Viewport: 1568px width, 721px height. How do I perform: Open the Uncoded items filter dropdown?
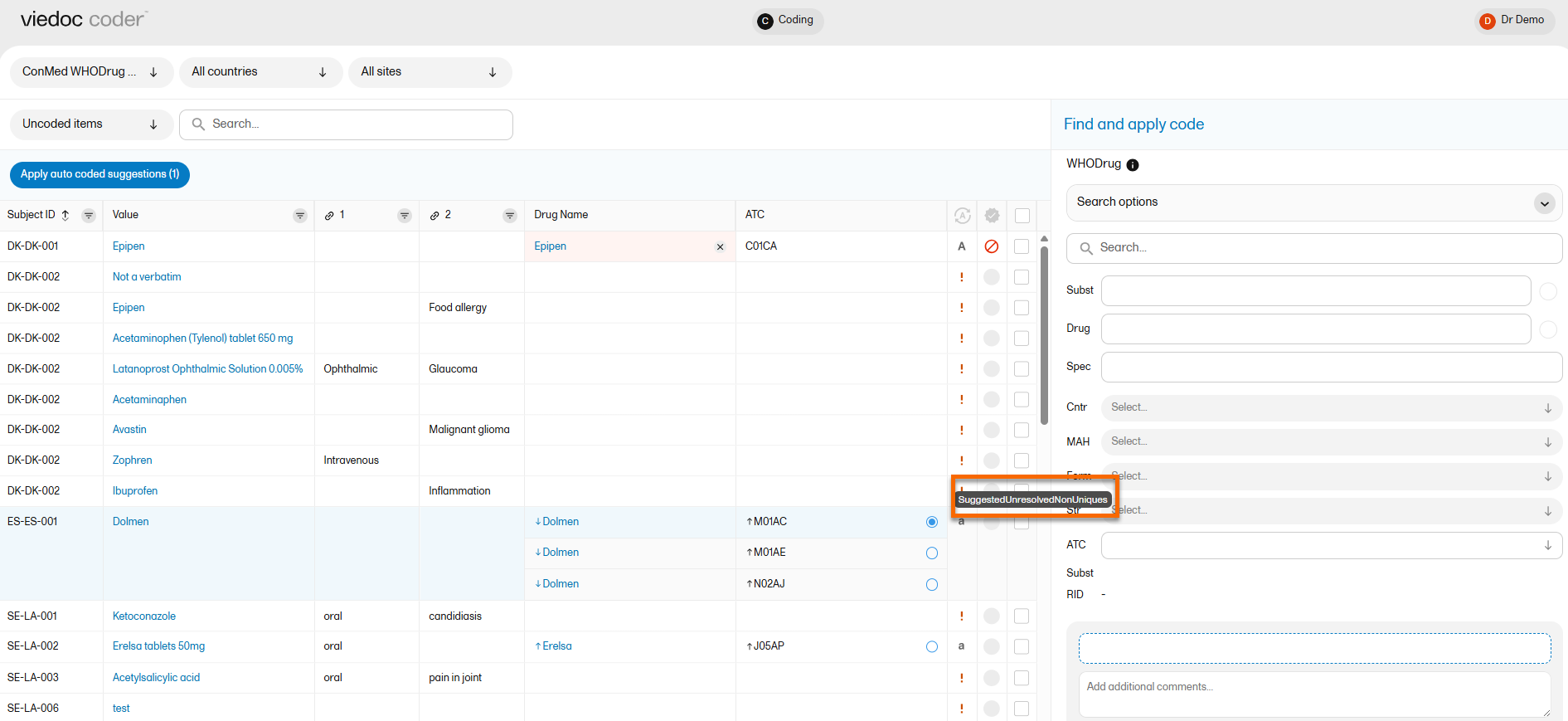pyautogui.click(x=91, y=124)
